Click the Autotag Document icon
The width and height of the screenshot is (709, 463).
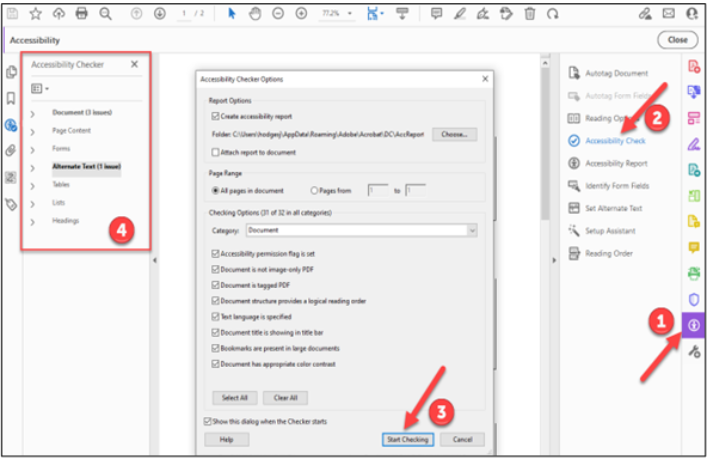point(574,72)
